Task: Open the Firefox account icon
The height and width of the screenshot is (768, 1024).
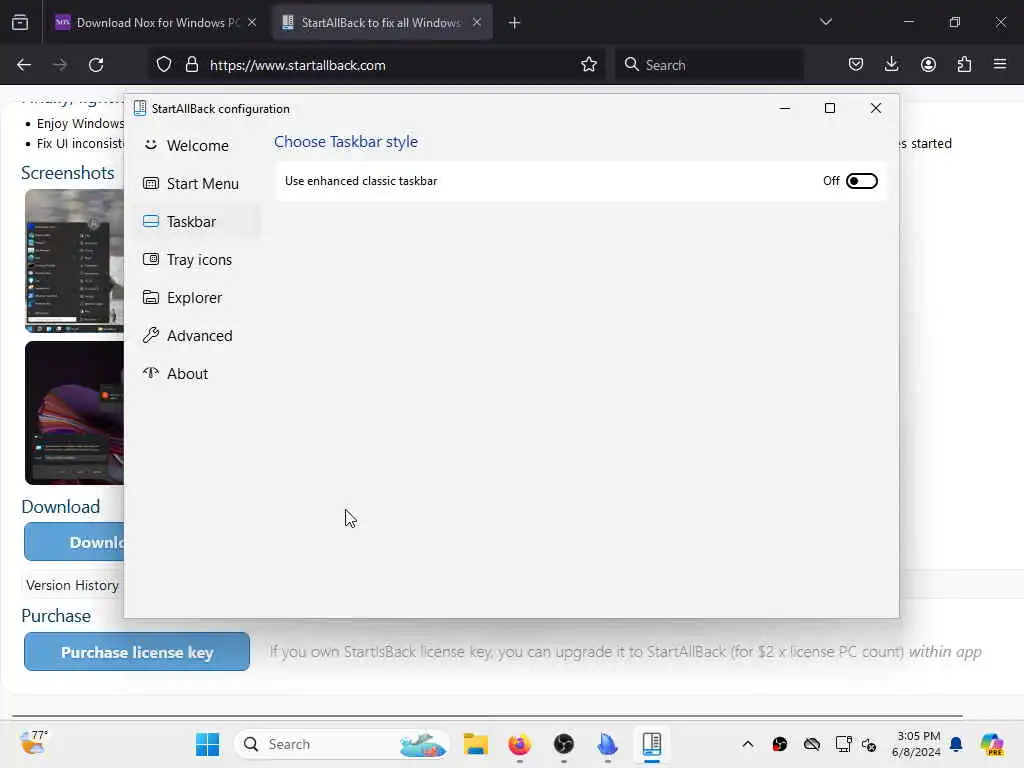Action: 928,65
